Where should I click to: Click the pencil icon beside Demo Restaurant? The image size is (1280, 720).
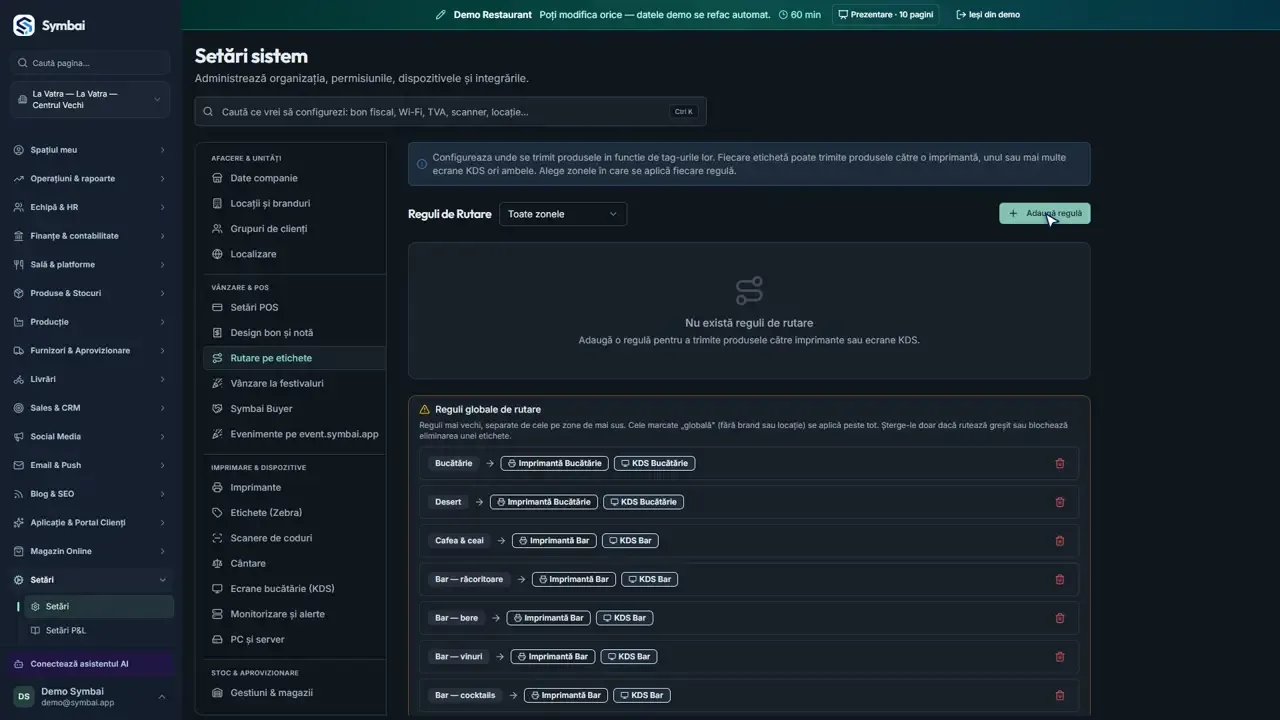tap(441, 15)
